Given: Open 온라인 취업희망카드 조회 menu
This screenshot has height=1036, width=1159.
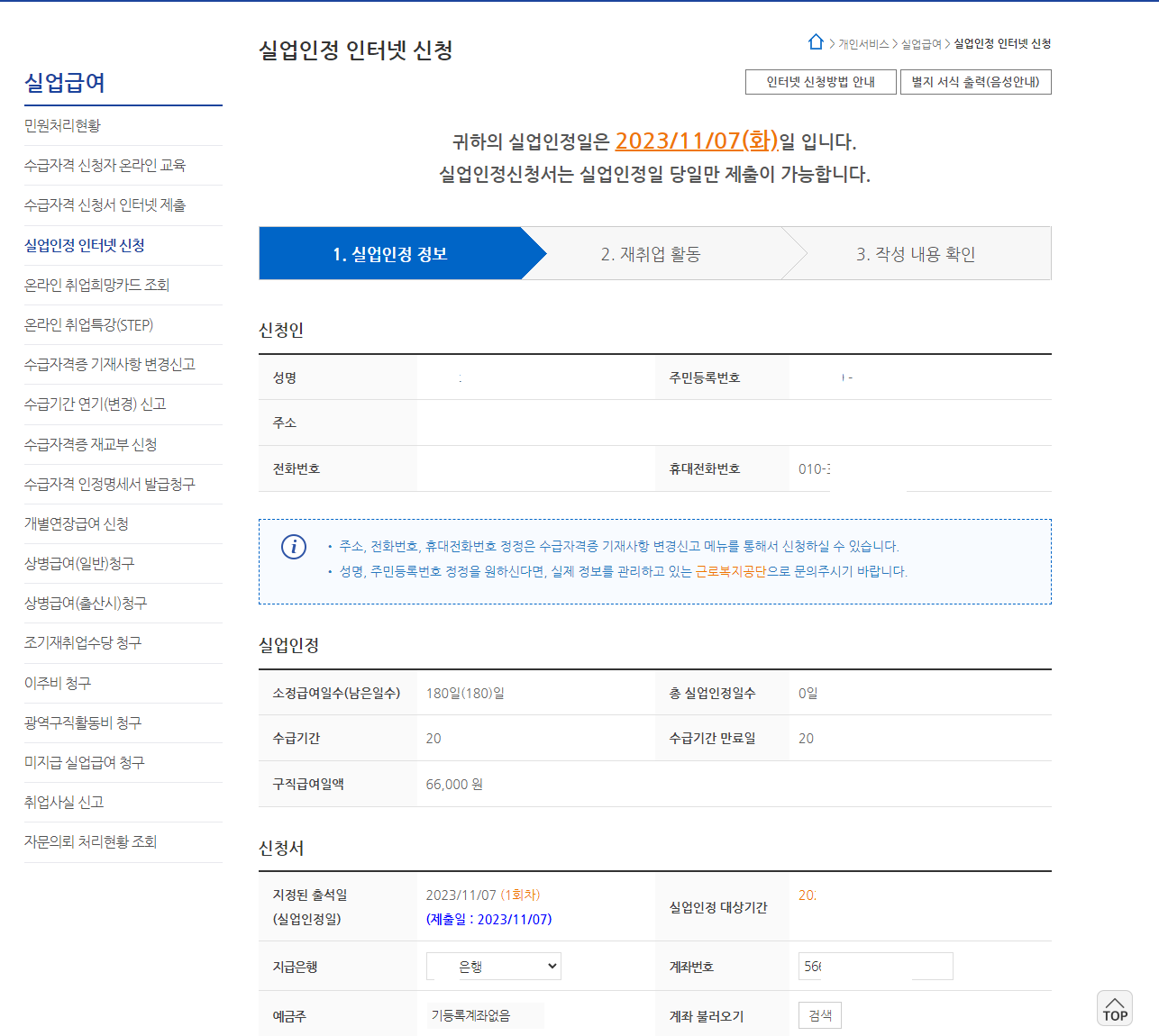Looking at the screenshot, I should pos(96,285).
